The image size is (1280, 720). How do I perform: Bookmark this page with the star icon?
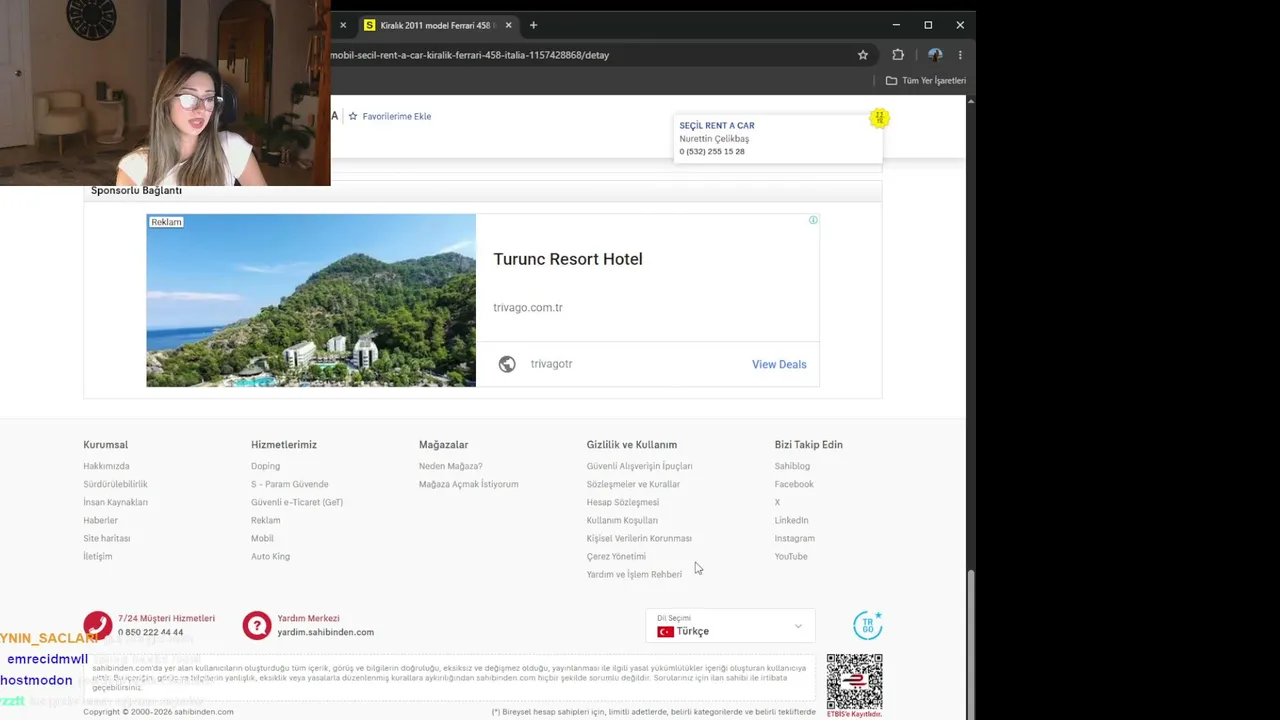pyautogui.click(x=863, y=55)
